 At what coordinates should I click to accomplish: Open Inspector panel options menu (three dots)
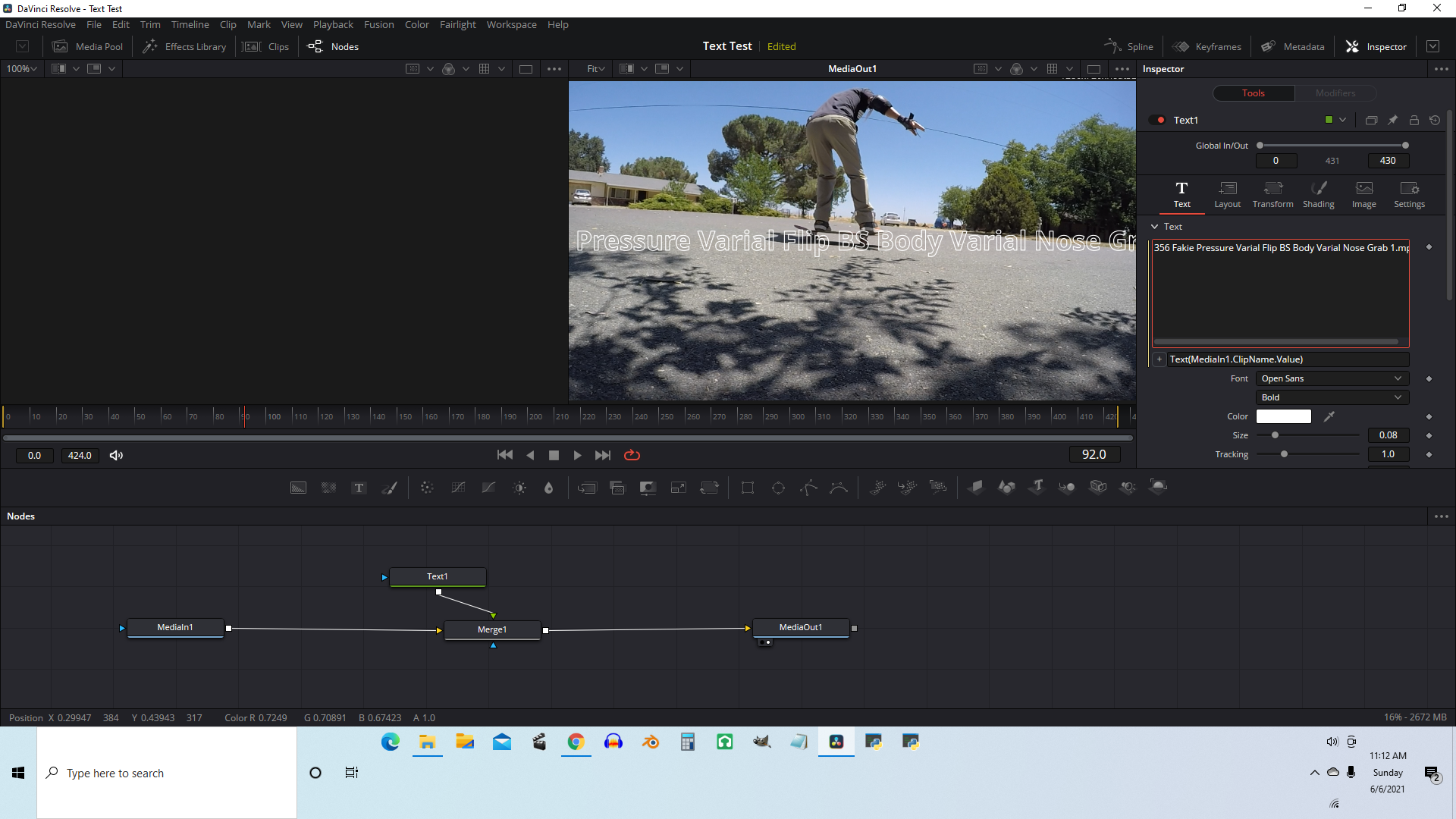coord(1441,68)
